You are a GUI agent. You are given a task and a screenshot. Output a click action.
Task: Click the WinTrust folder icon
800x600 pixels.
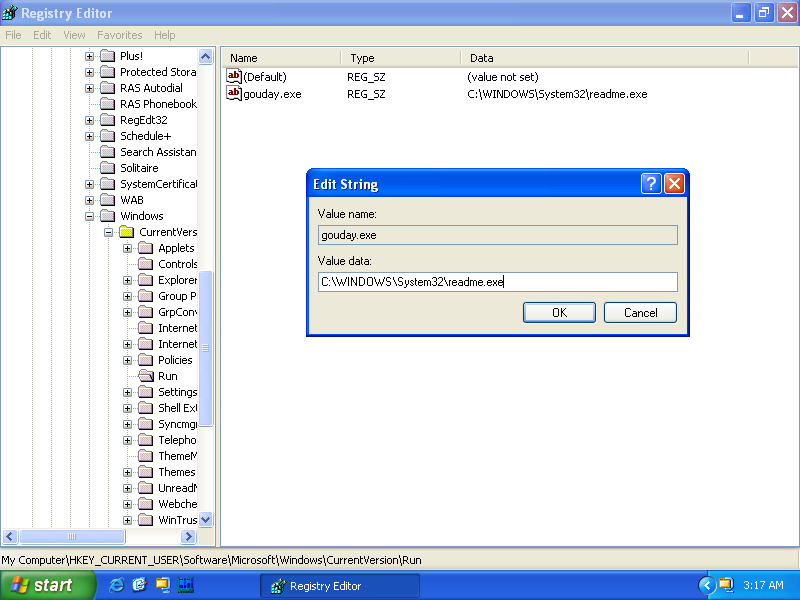[x=146, y=520]
